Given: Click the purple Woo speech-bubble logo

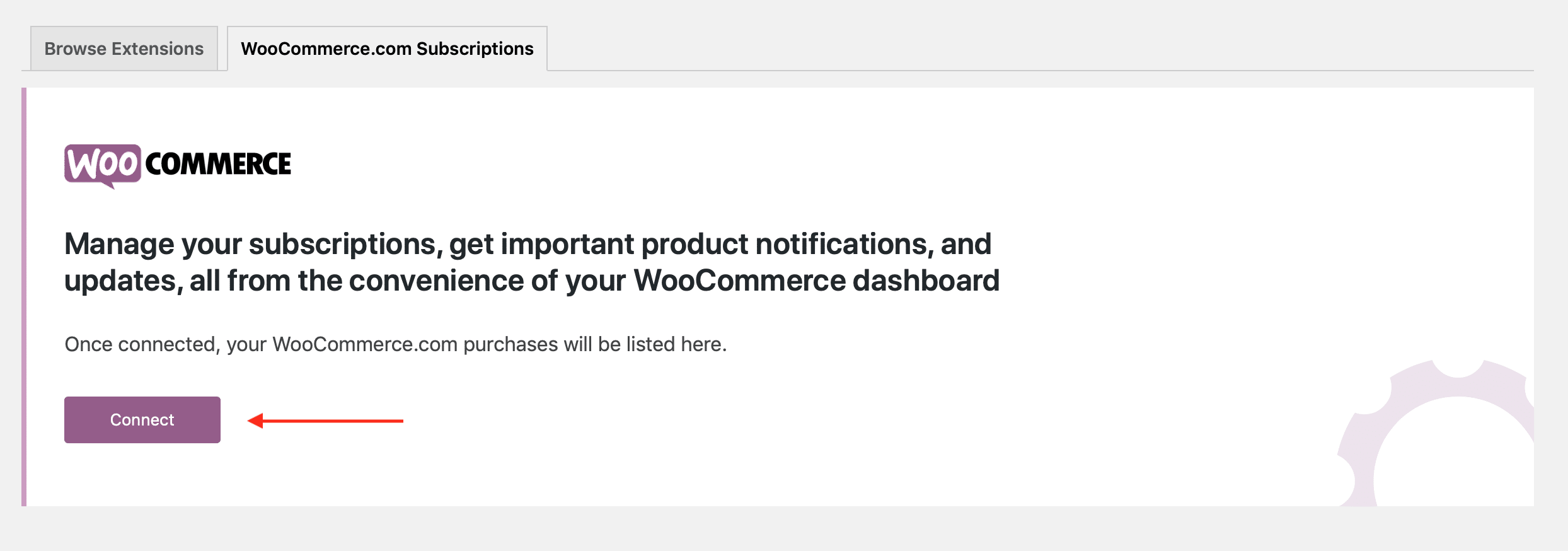Looking at the screenshot, I should point(102,165).
